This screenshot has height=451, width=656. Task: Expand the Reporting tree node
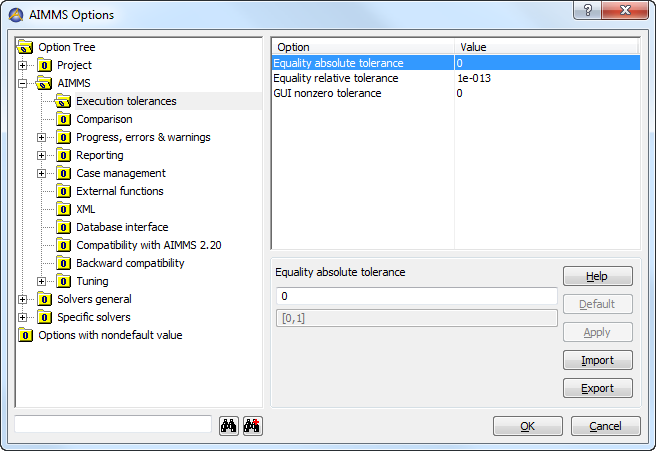41,155
